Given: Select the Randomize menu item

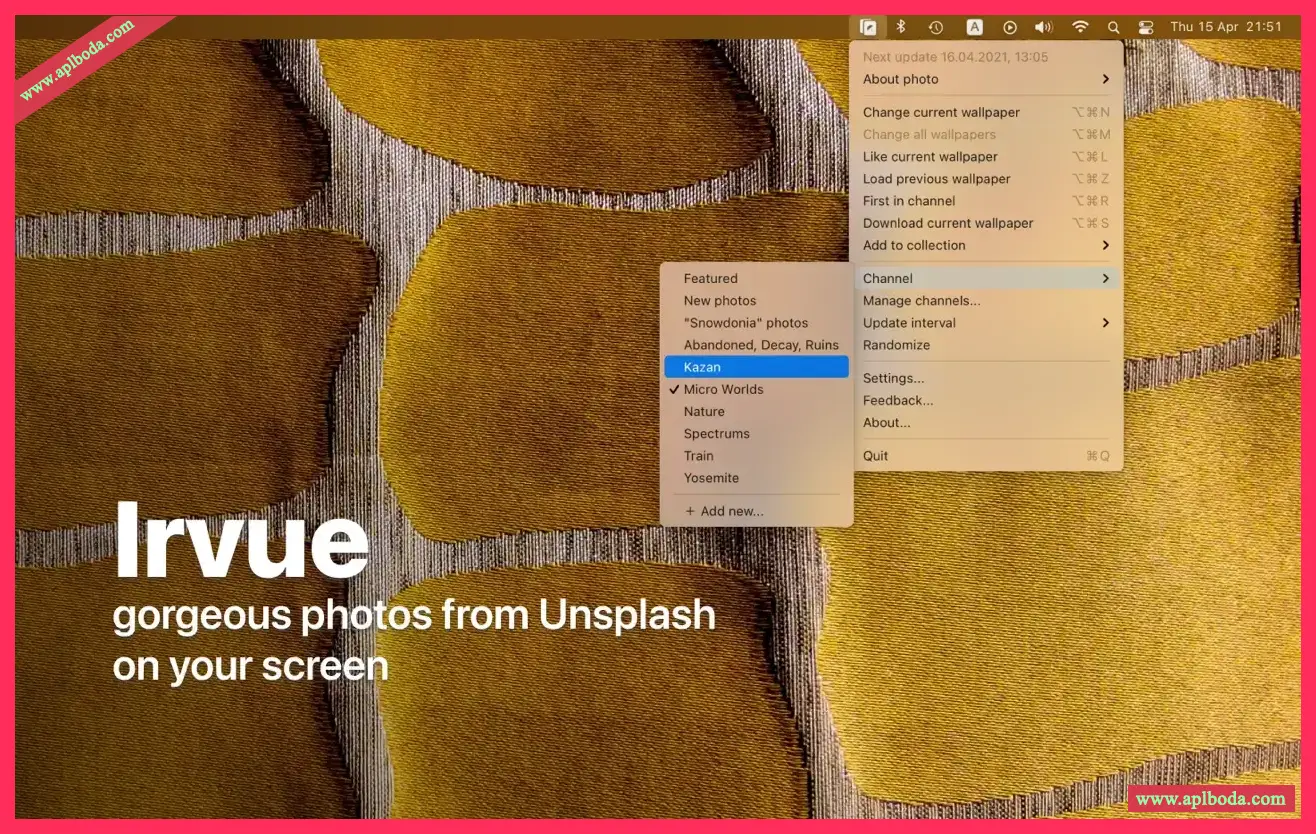Looking at the screenshot, I should click(x=986, y=345).
